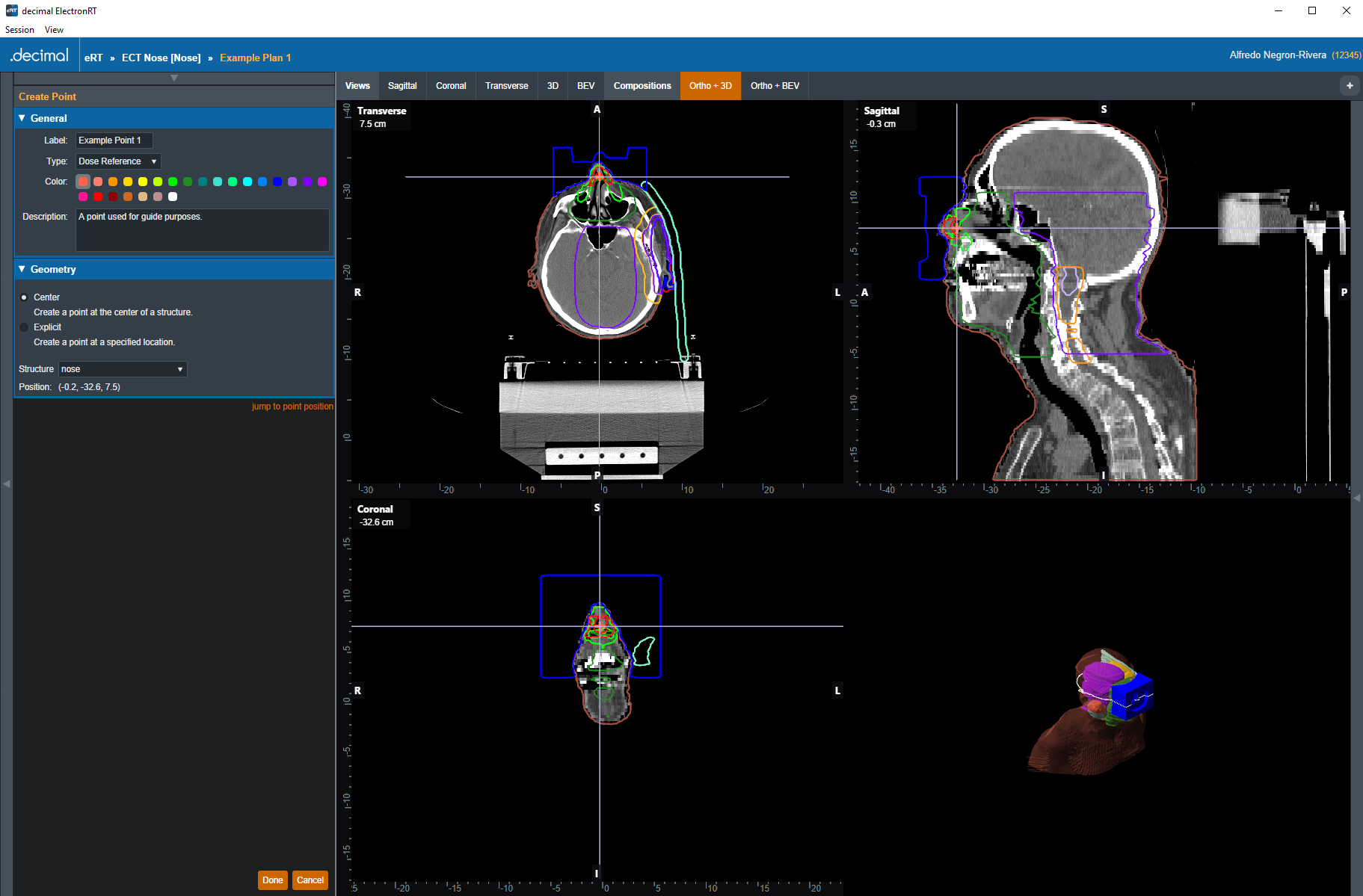This screenshot has width=1363, height=896.
Task: Click the plus button to add a view
Action: point(1349,86)
